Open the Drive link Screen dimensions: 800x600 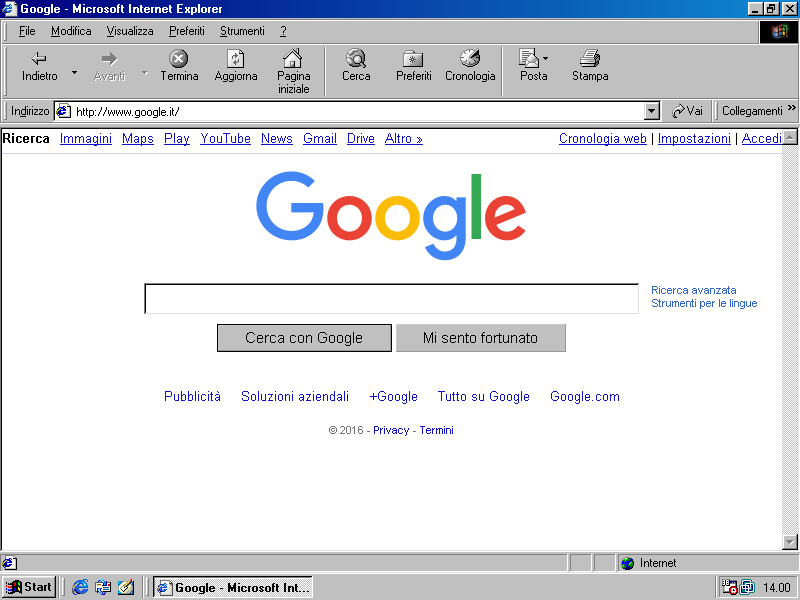point(361,139)
